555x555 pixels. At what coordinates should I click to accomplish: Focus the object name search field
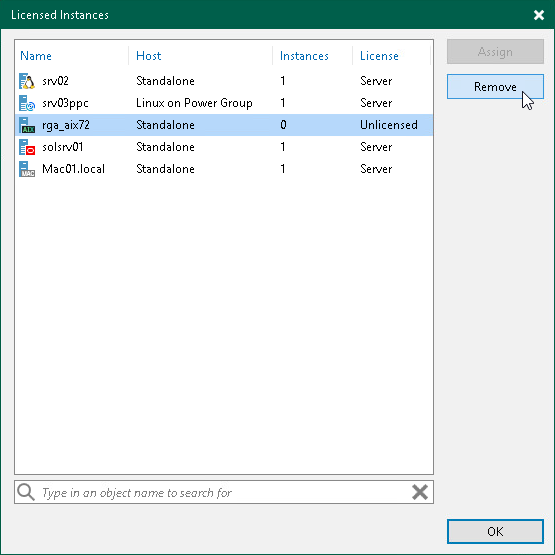tap(224, 492)
